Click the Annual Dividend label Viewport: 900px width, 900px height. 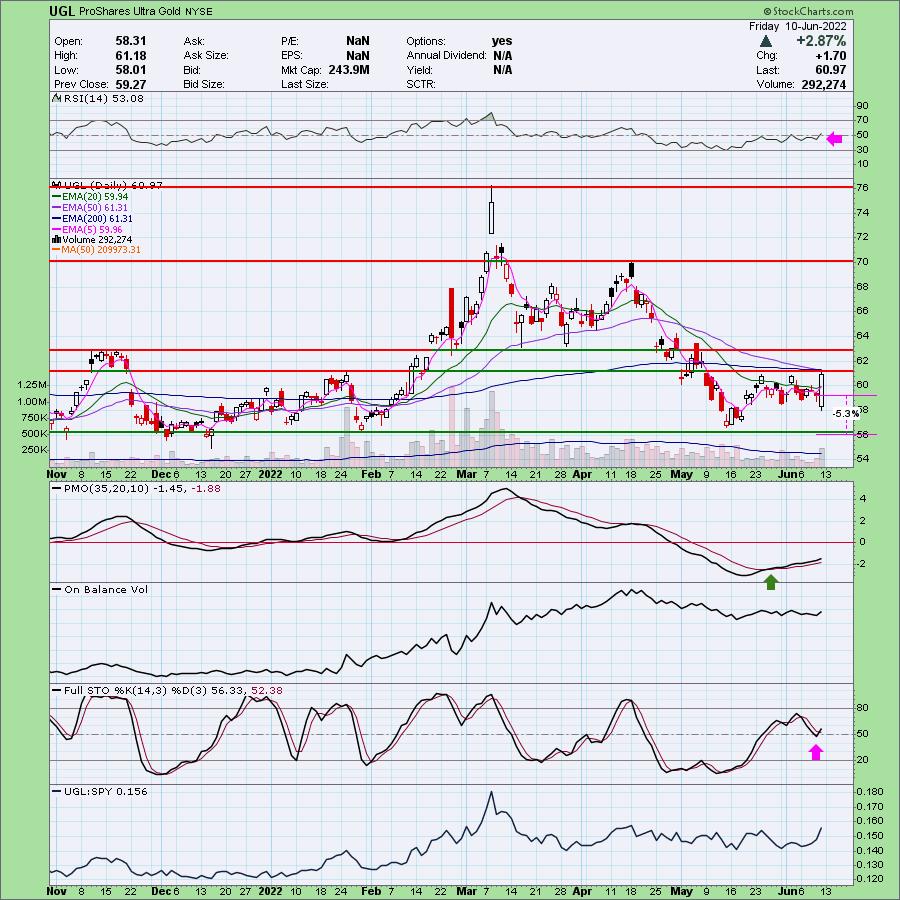(446, 56)
